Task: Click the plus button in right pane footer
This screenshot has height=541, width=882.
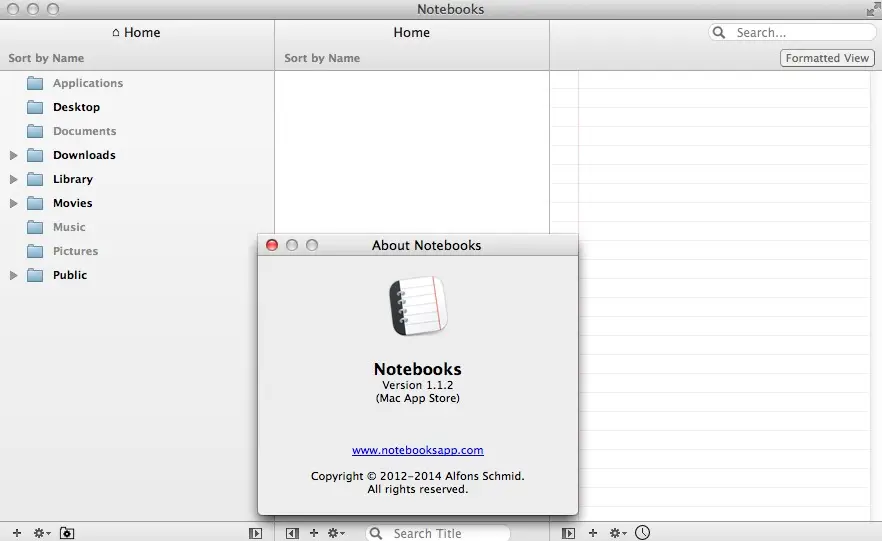Action: 593,533
